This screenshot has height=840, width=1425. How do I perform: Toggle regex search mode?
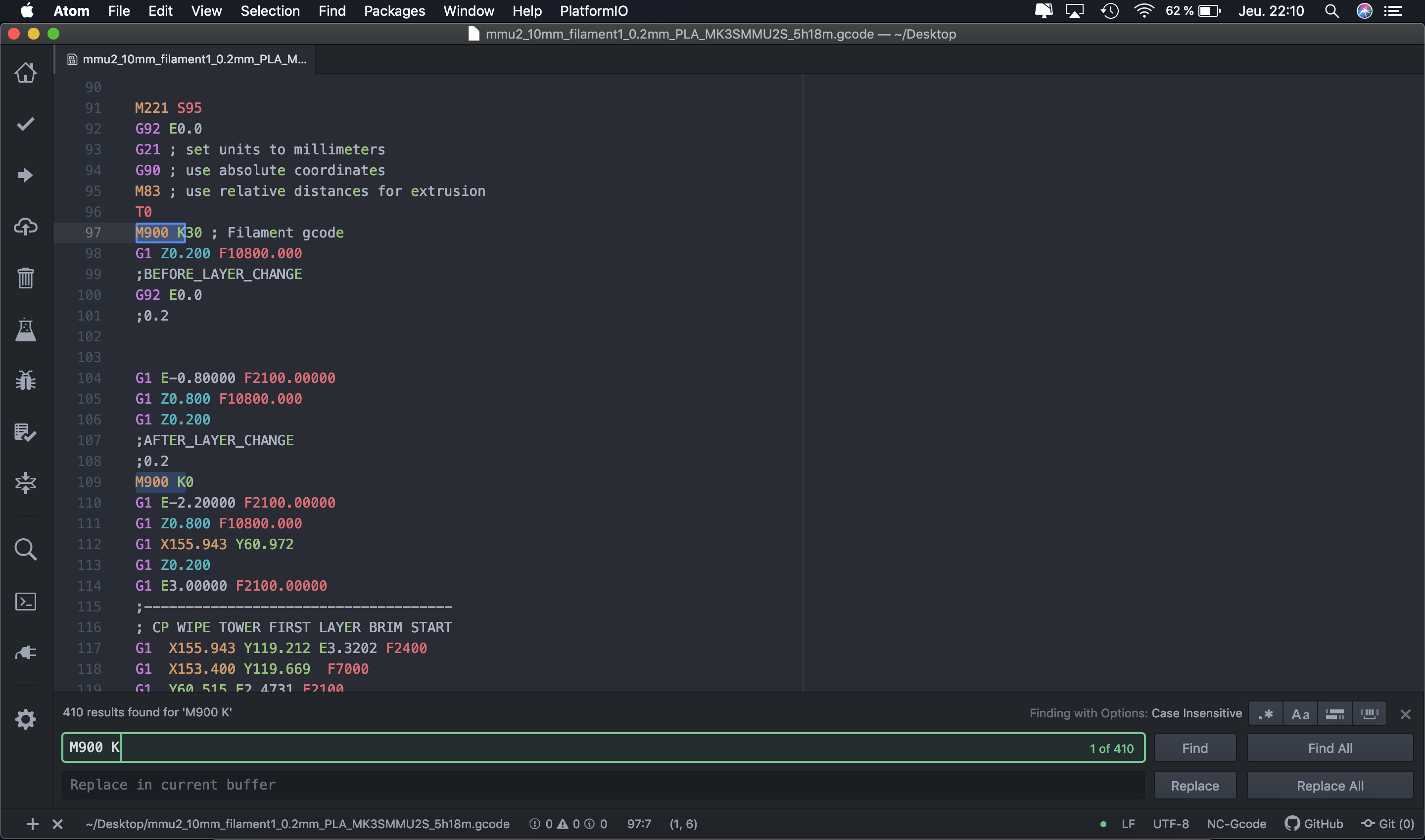1267,713
